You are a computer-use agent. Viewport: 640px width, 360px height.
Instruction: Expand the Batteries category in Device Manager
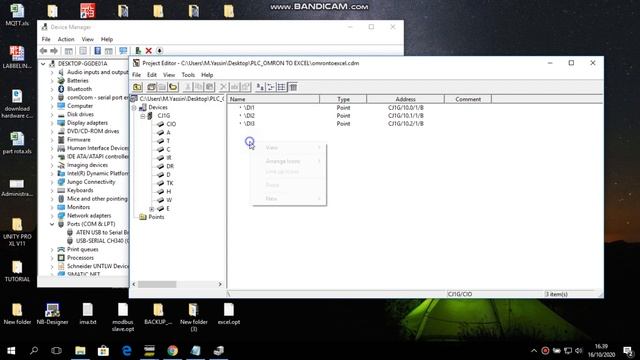click(52, 81)
